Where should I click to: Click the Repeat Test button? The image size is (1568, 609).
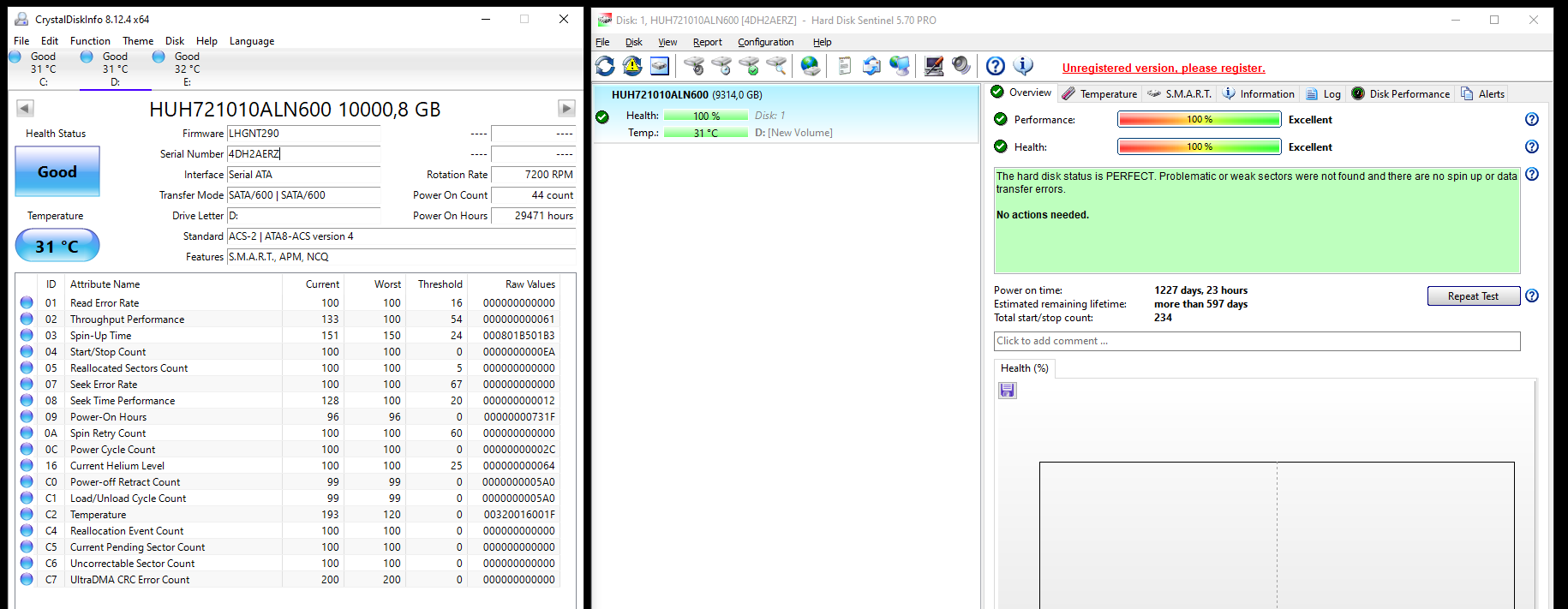coord(1474,296)
